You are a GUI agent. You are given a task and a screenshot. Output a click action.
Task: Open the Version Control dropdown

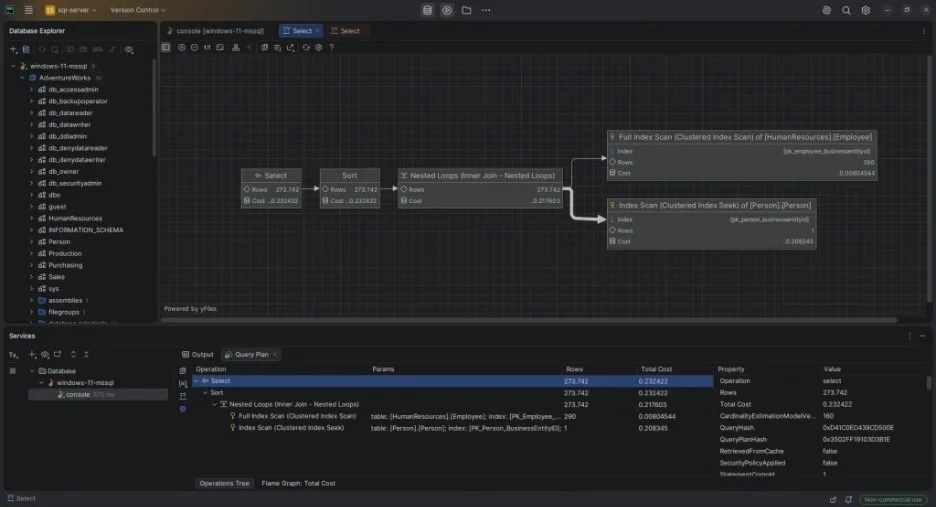pos(137,10)
